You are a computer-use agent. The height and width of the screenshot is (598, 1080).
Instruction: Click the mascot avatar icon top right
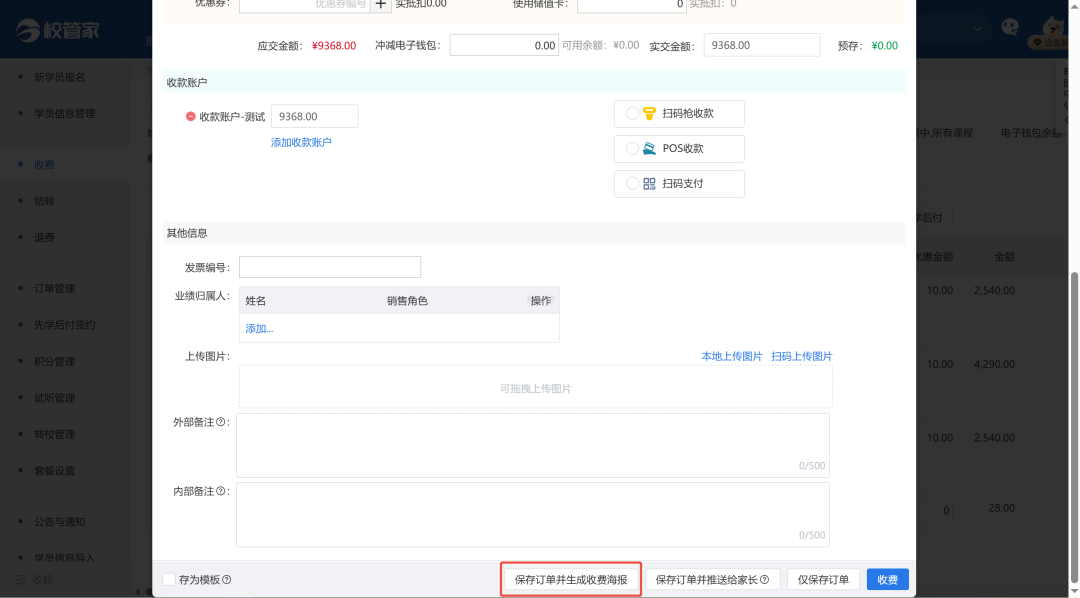[x=1053, y=25]
